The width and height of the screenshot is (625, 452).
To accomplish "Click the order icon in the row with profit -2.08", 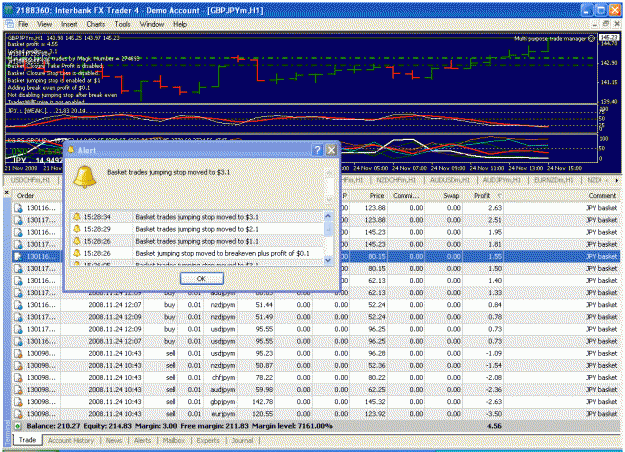I will [18, 378].
